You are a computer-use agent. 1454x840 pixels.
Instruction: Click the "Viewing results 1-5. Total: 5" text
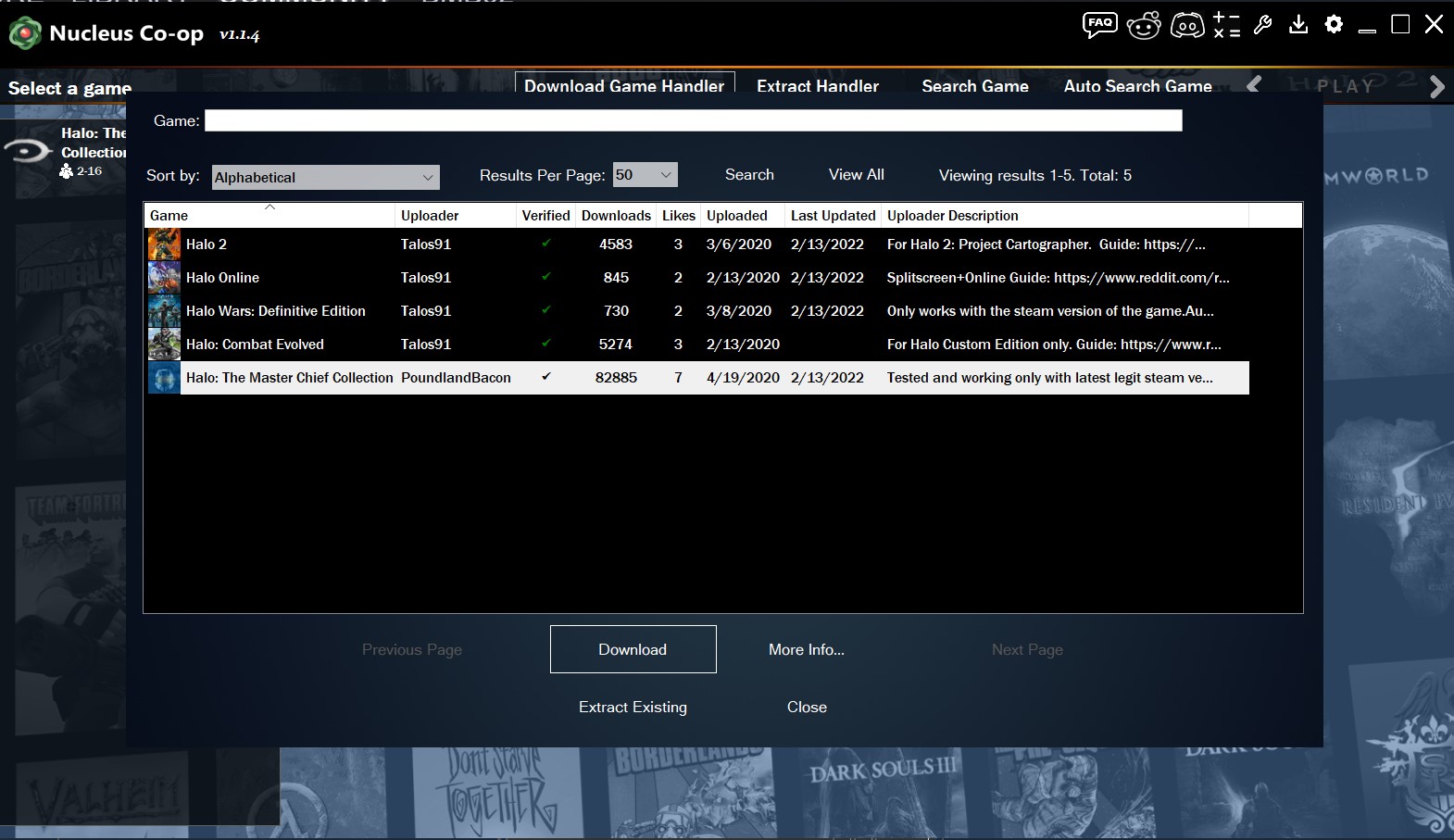tap(1035, 175)
